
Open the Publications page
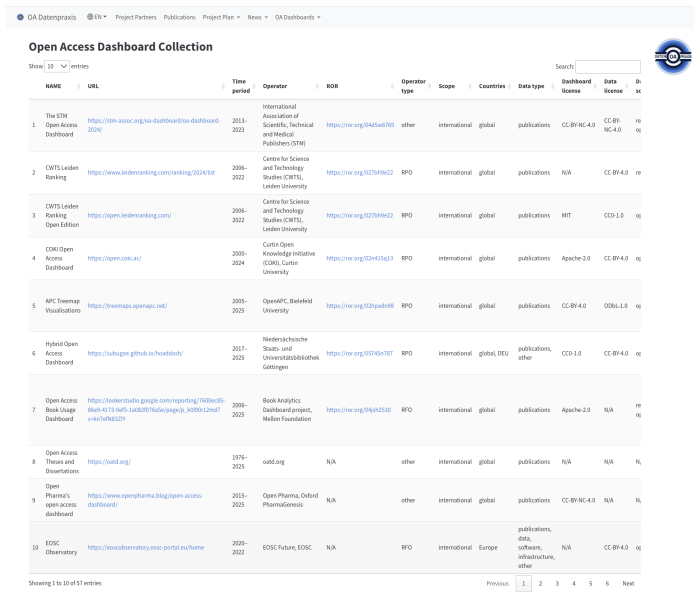point(179,17)
